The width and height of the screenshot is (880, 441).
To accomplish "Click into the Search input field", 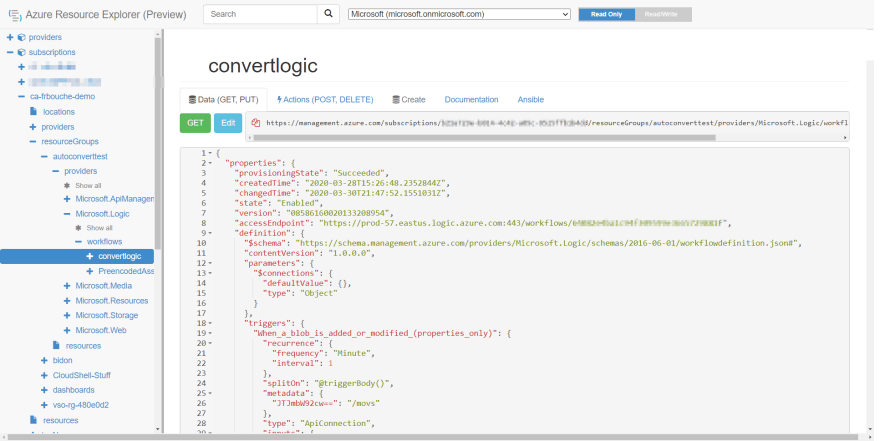I will coord(260,14).
